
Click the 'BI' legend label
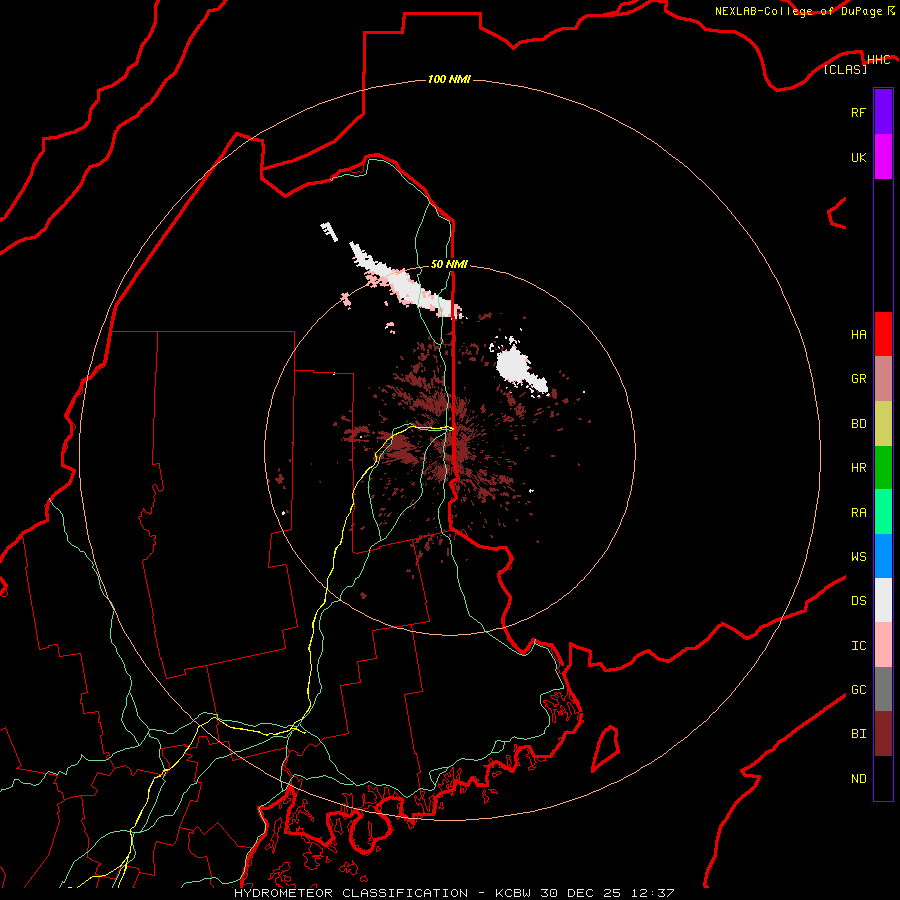858,734
